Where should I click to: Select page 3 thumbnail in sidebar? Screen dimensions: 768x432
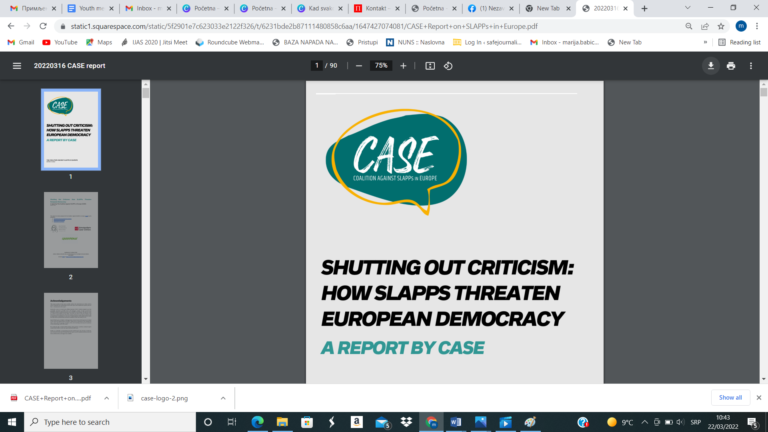(x=70, y=330)
